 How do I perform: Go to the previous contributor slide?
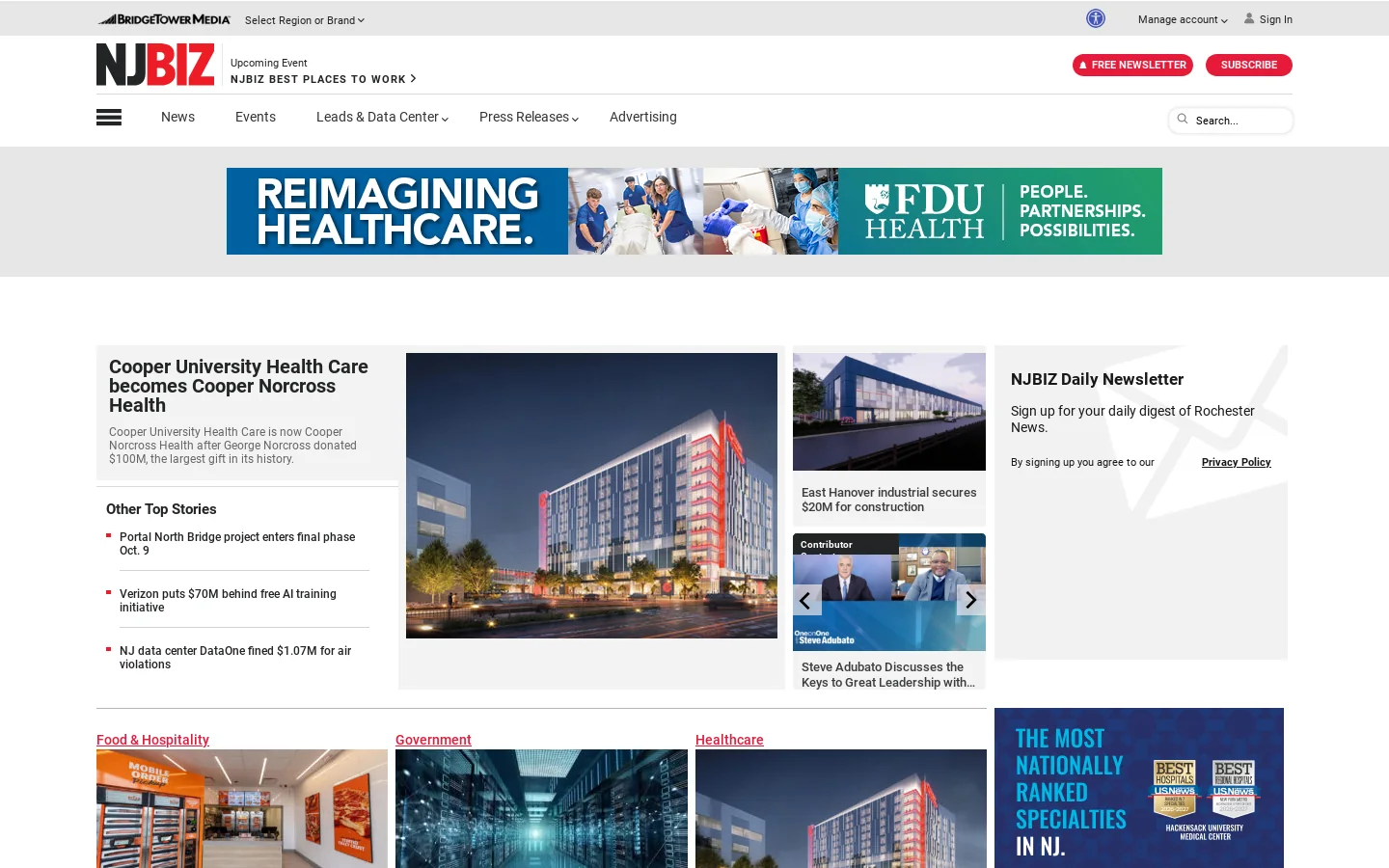806,600
